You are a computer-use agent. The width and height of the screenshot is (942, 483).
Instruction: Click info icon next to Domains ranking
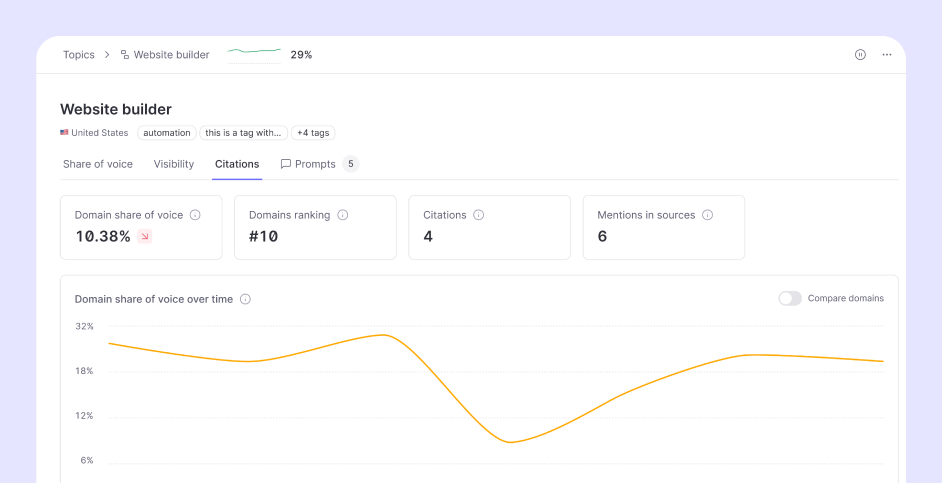[342, 215]
